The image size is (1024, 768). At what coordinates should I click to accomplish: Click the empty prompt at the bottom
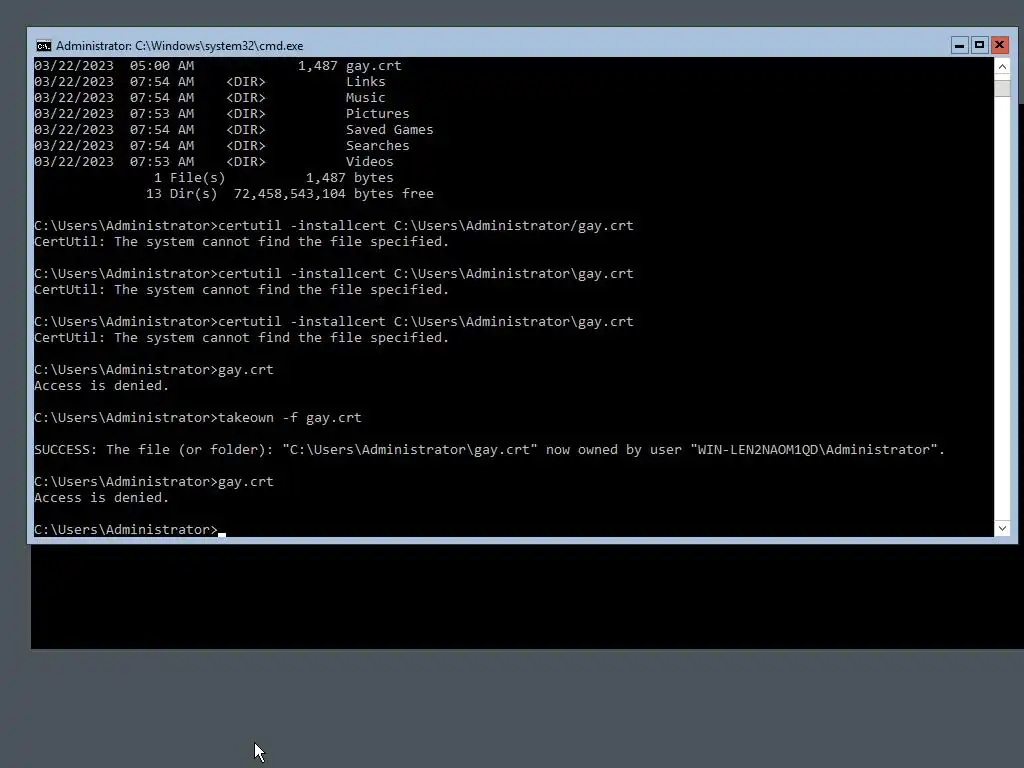tap(129, 530)
